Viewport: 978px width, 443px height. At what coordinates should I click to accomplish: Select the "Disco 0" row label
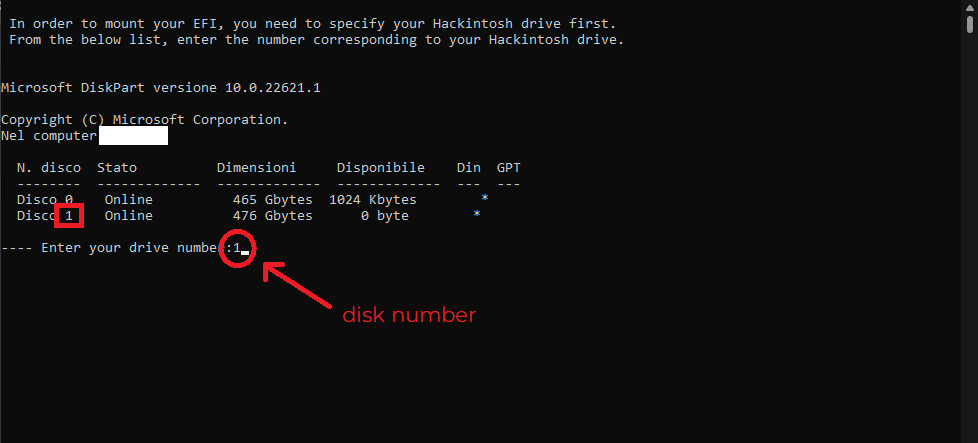click(x=44, y=200)
